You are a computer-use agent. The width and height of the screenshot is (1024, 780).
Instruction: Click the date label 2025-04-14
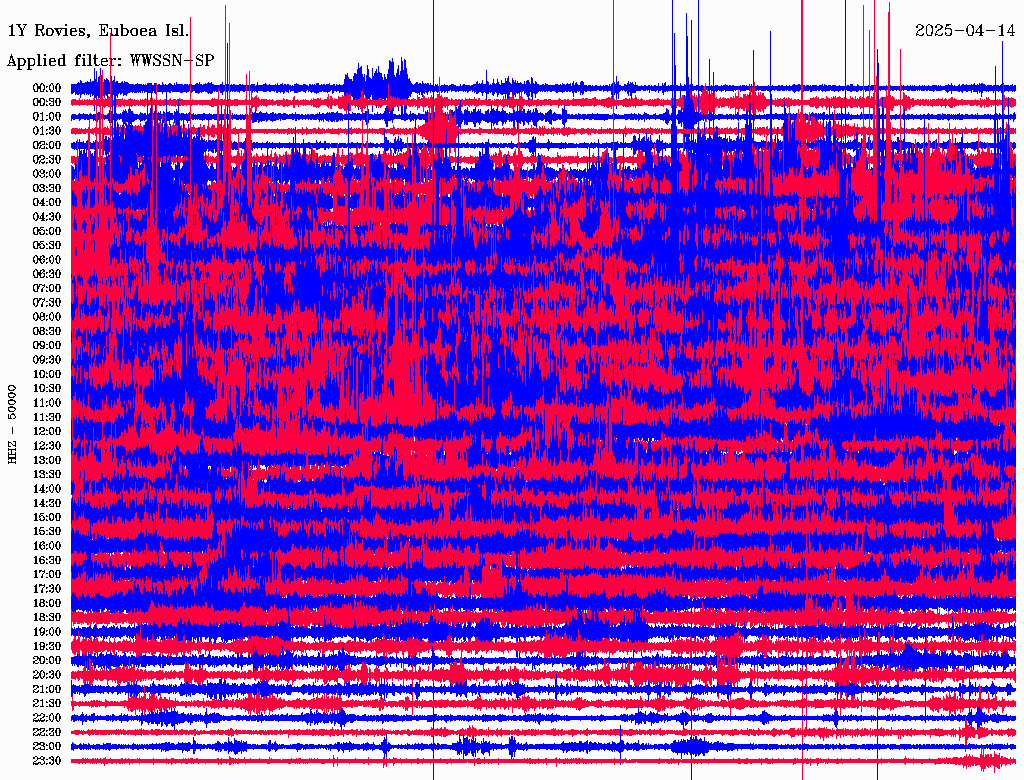965,30
